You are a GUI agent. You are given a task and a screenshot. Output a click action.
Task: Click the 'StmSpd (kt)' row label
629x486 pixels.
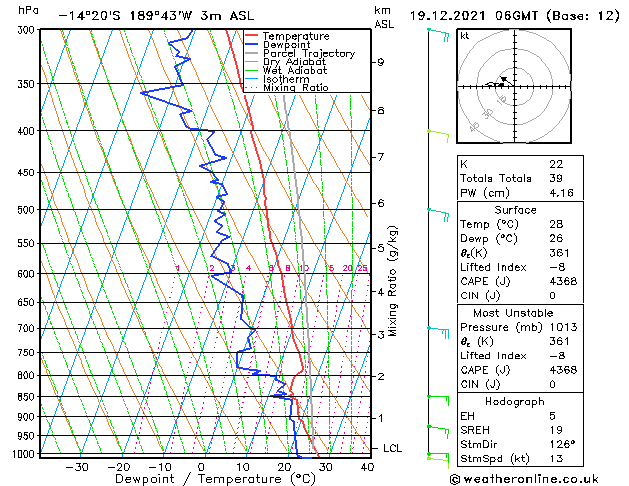point(495,459)
